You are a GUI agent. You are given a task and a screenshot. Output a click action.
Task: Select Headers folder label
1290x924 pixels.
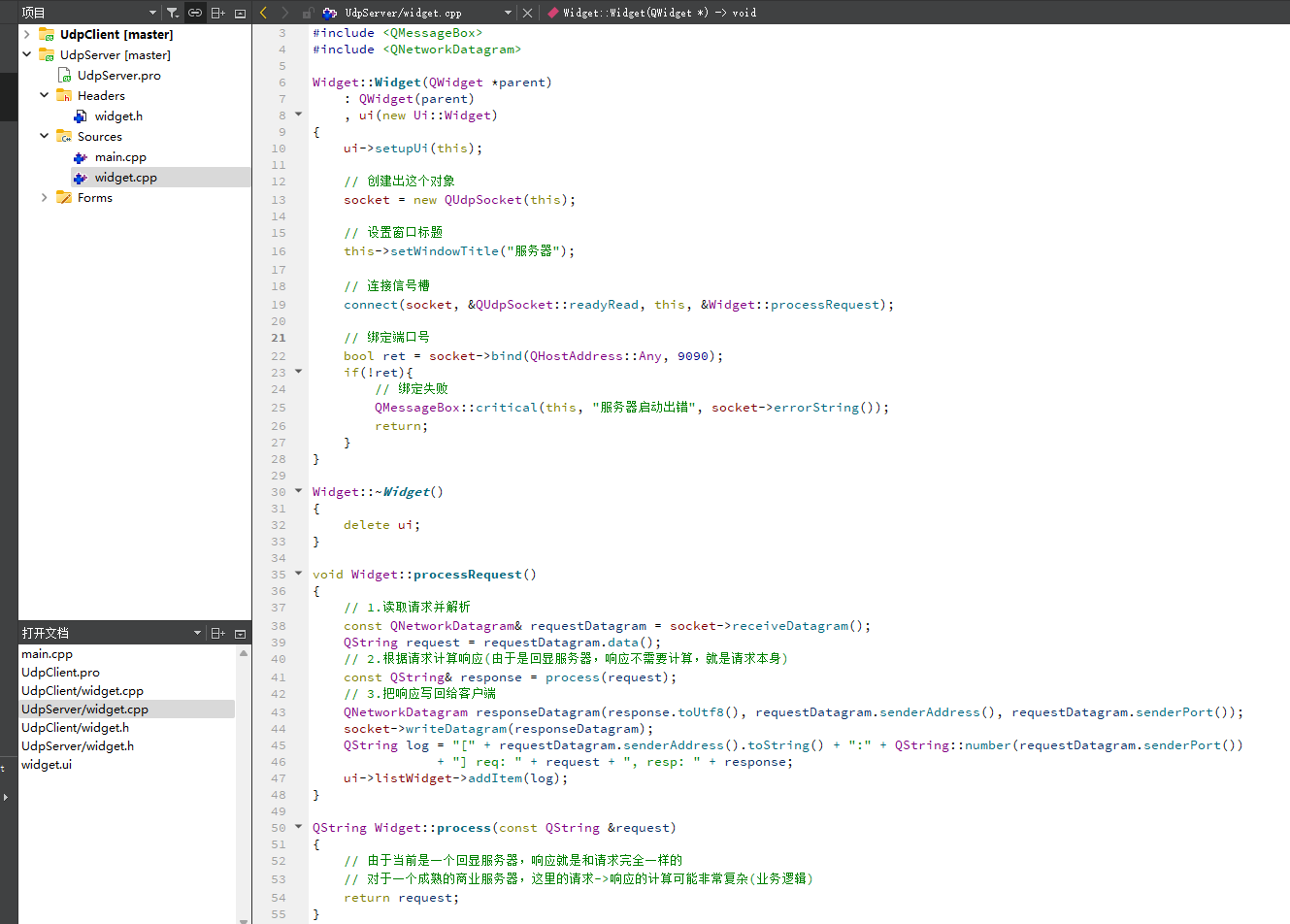pos(101,95)
